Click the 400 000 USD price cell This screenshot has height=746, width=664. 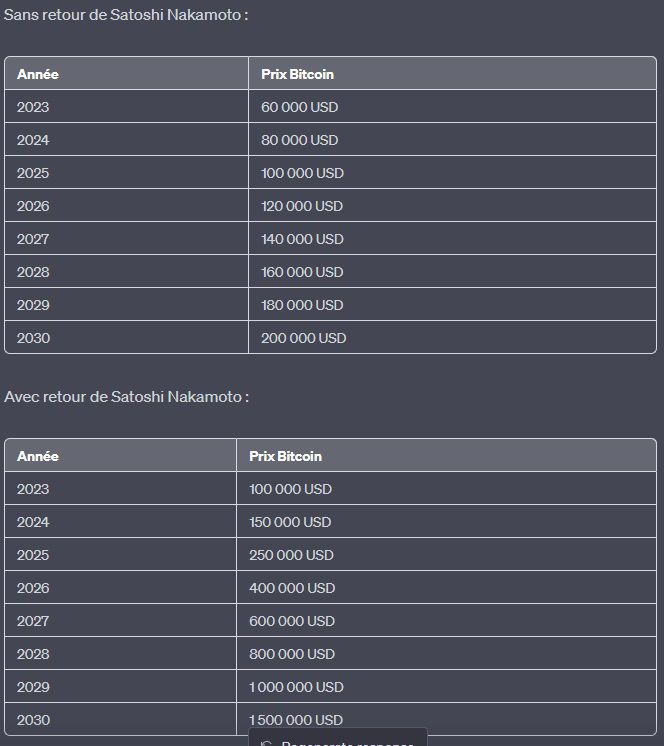(291, 588)
